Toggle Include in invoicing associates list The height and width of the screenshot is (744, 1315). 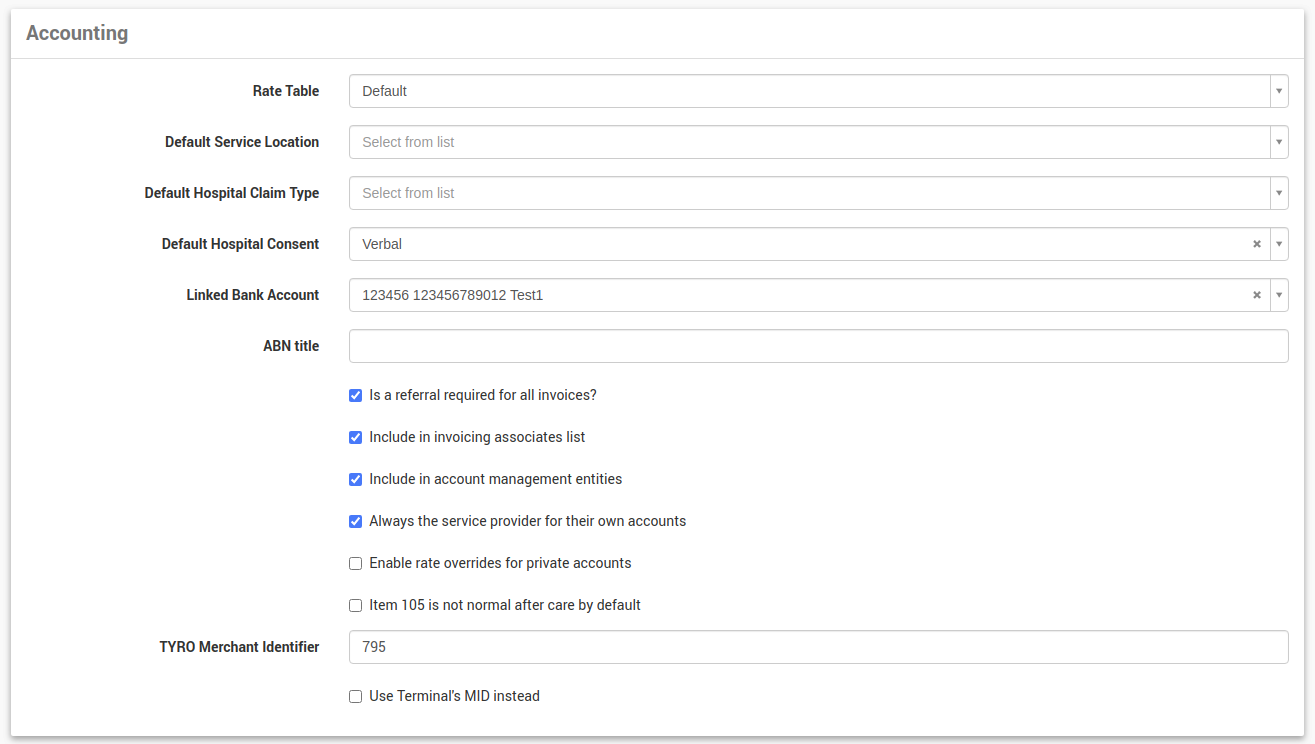(x=355, y=437)
